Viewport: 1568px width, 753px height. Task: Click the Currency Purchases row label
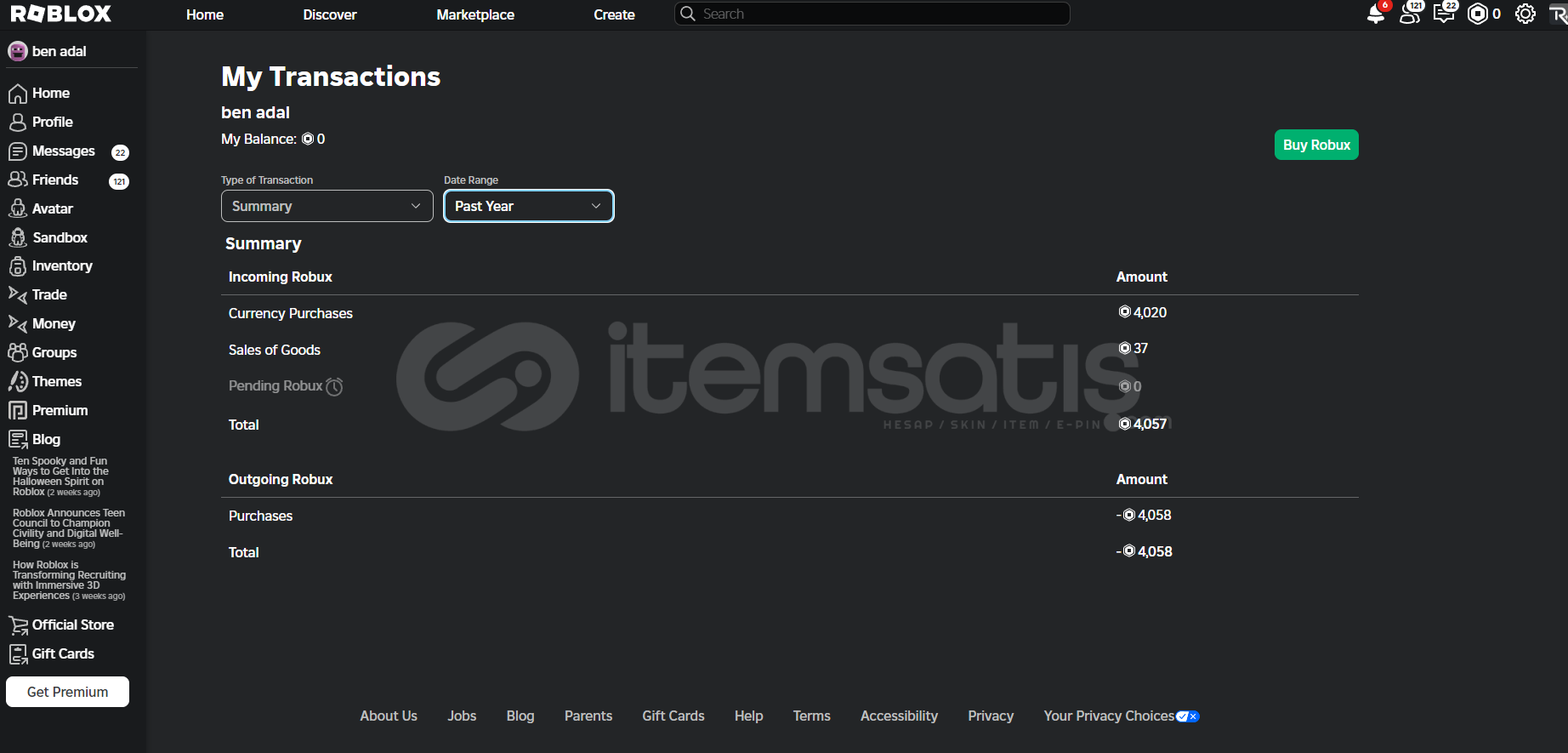(291, 313)
